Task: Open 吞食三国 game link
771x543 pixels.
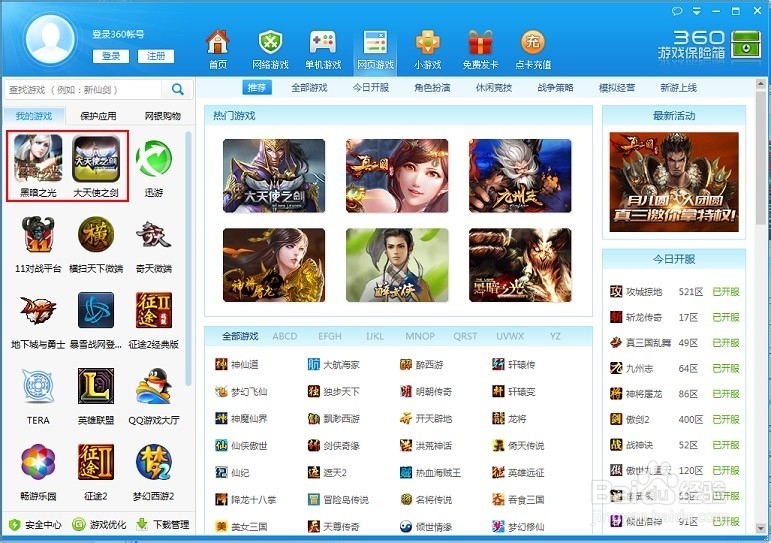Action: 518,500
